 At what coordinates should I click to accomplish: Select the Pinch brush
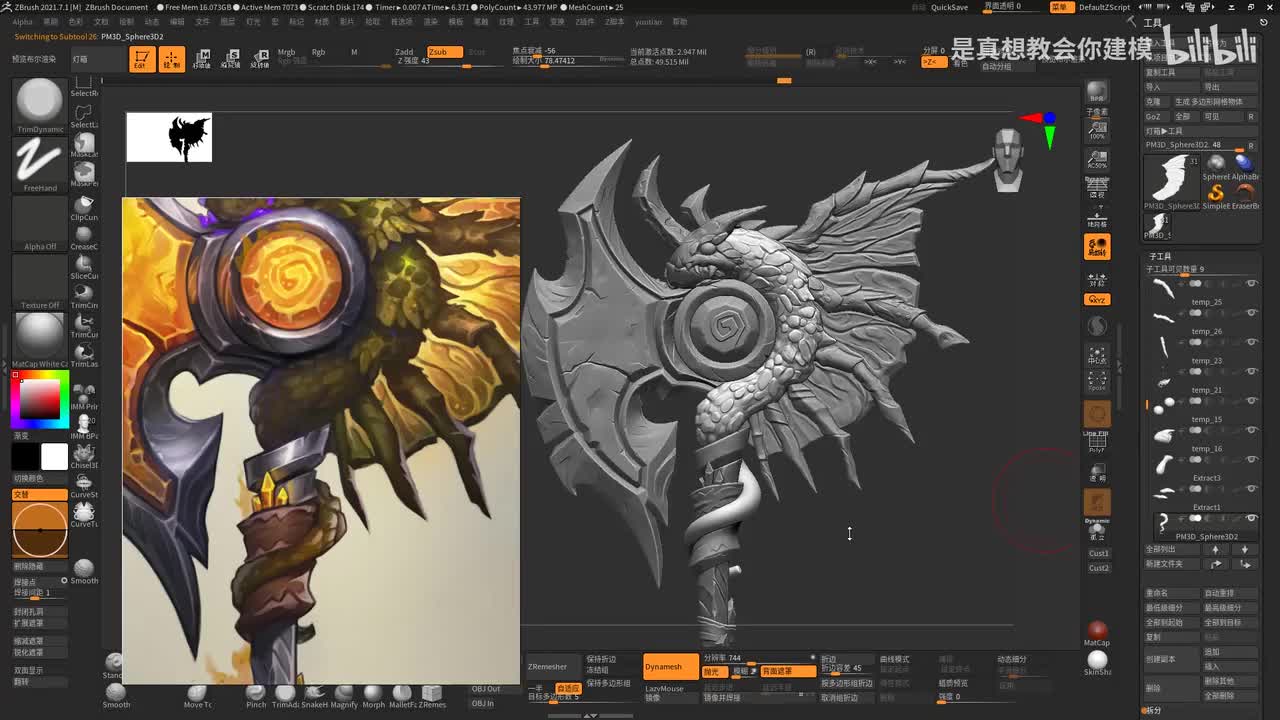256,696
